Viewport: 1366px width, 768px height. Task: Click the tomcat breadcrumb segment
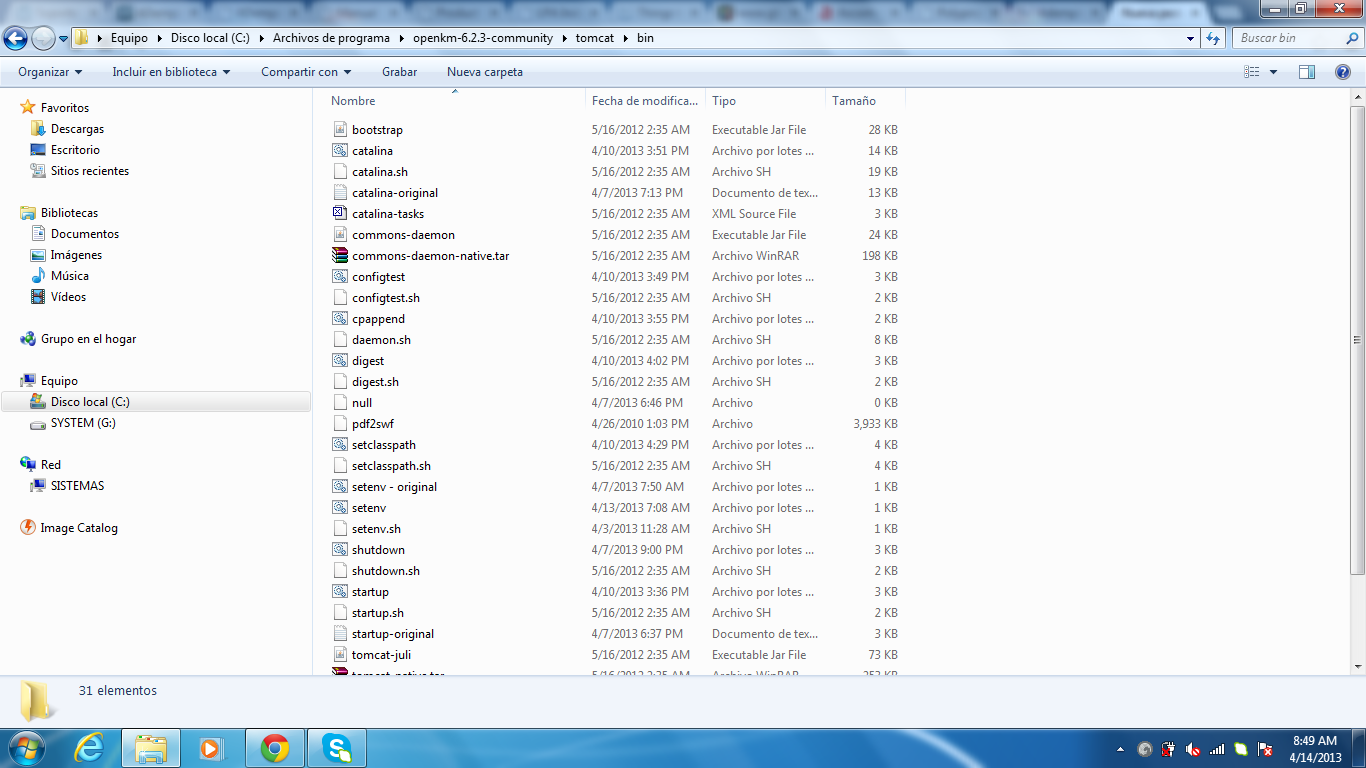[595, 38]
